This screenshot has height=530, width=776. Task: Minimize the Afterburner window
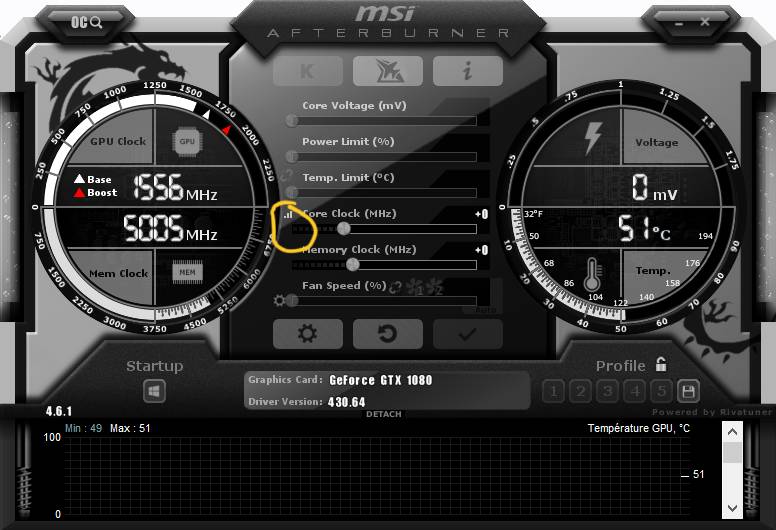coord(679,23)
